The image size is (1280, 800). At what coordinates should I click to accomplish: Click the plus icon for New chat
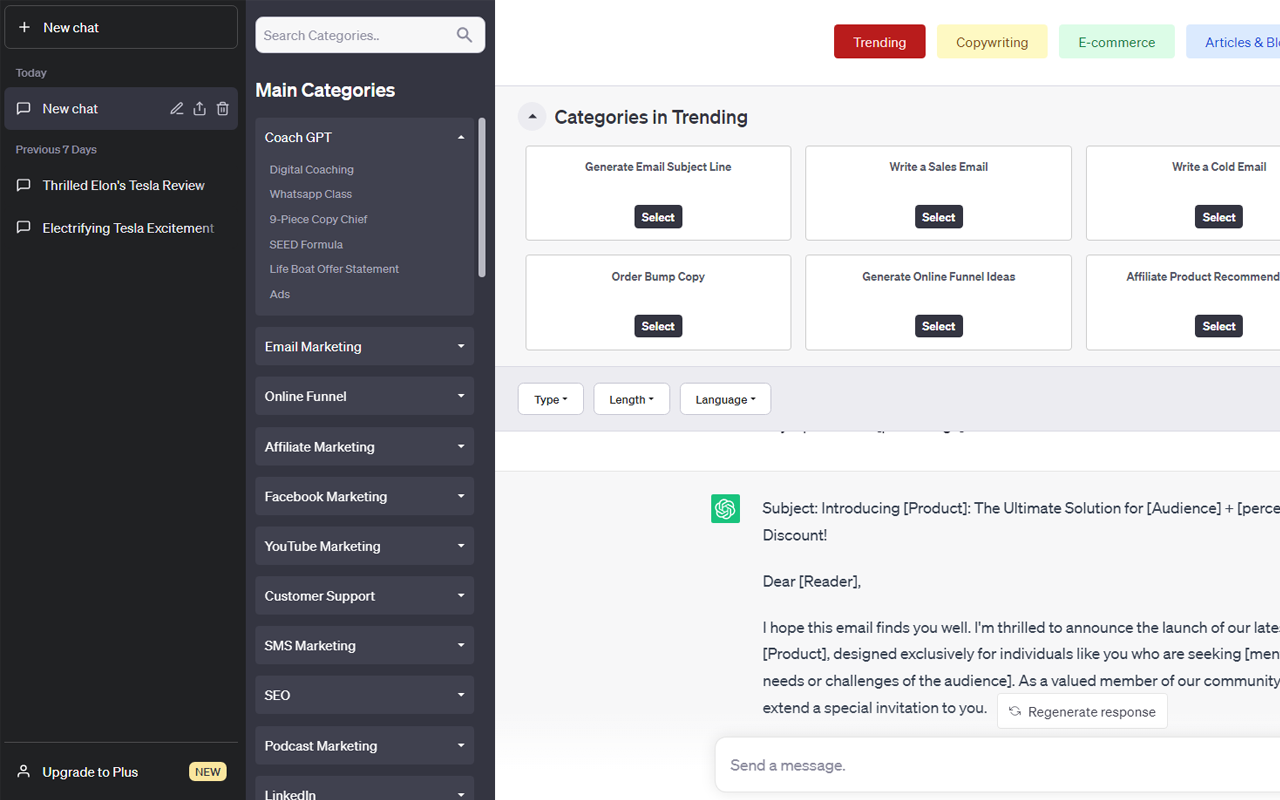coord(25,28)
